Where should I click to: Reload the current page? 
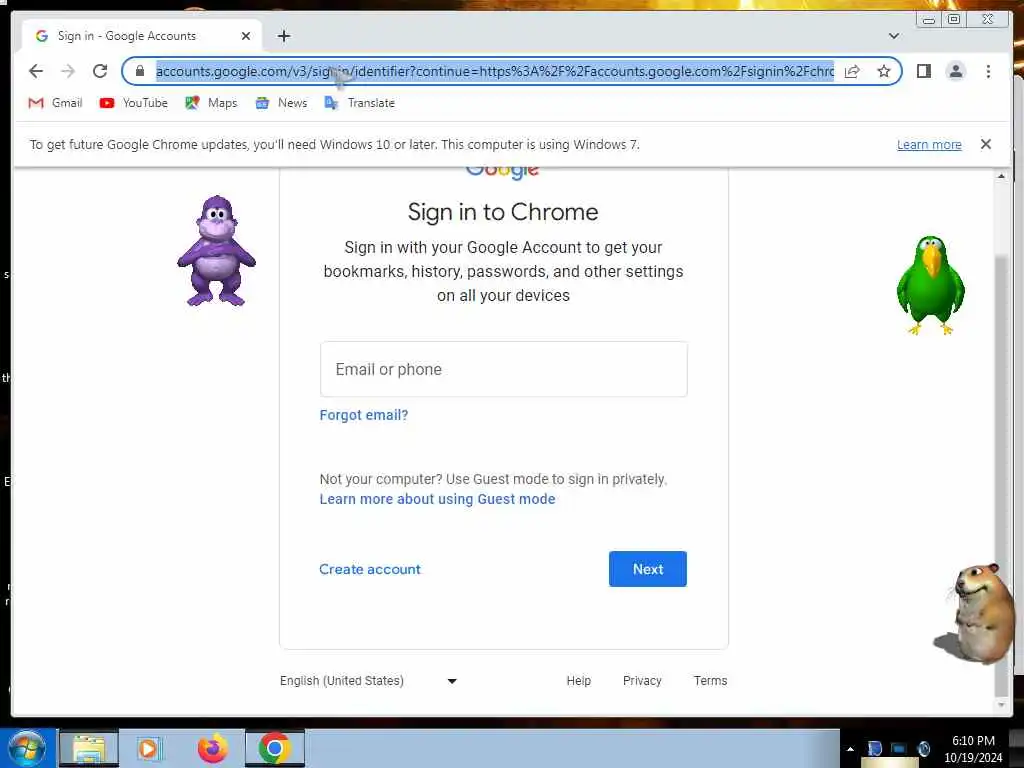point(100,71)
